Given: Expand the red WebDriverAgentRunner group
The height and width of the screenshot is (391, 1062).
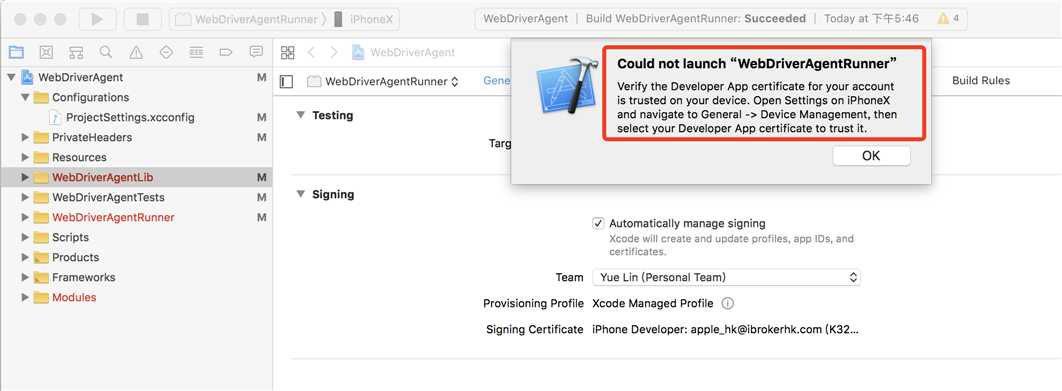Looking at the screenshot, I should pyautogui.click(x=25, y=218).
